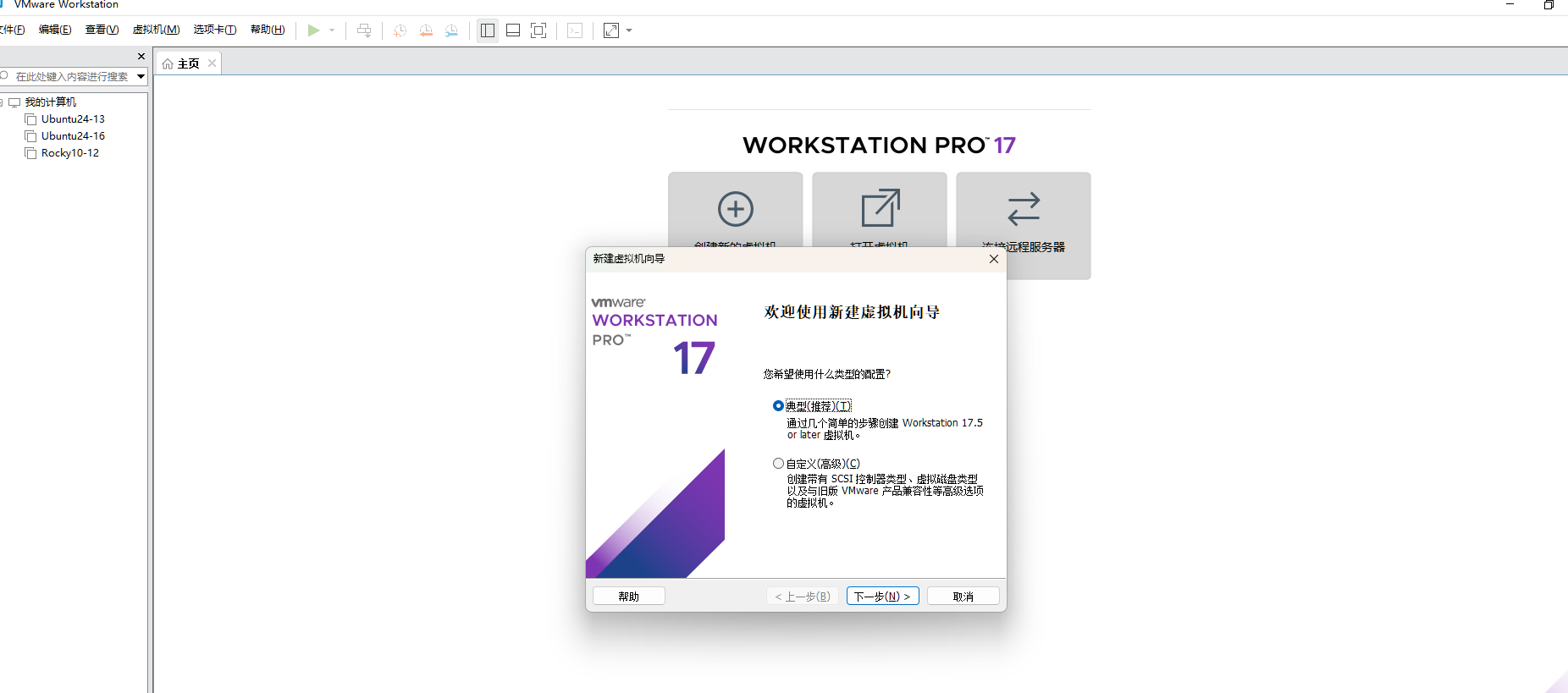Select the Ubuntu24-16 virtual machine

pos(73,136)
